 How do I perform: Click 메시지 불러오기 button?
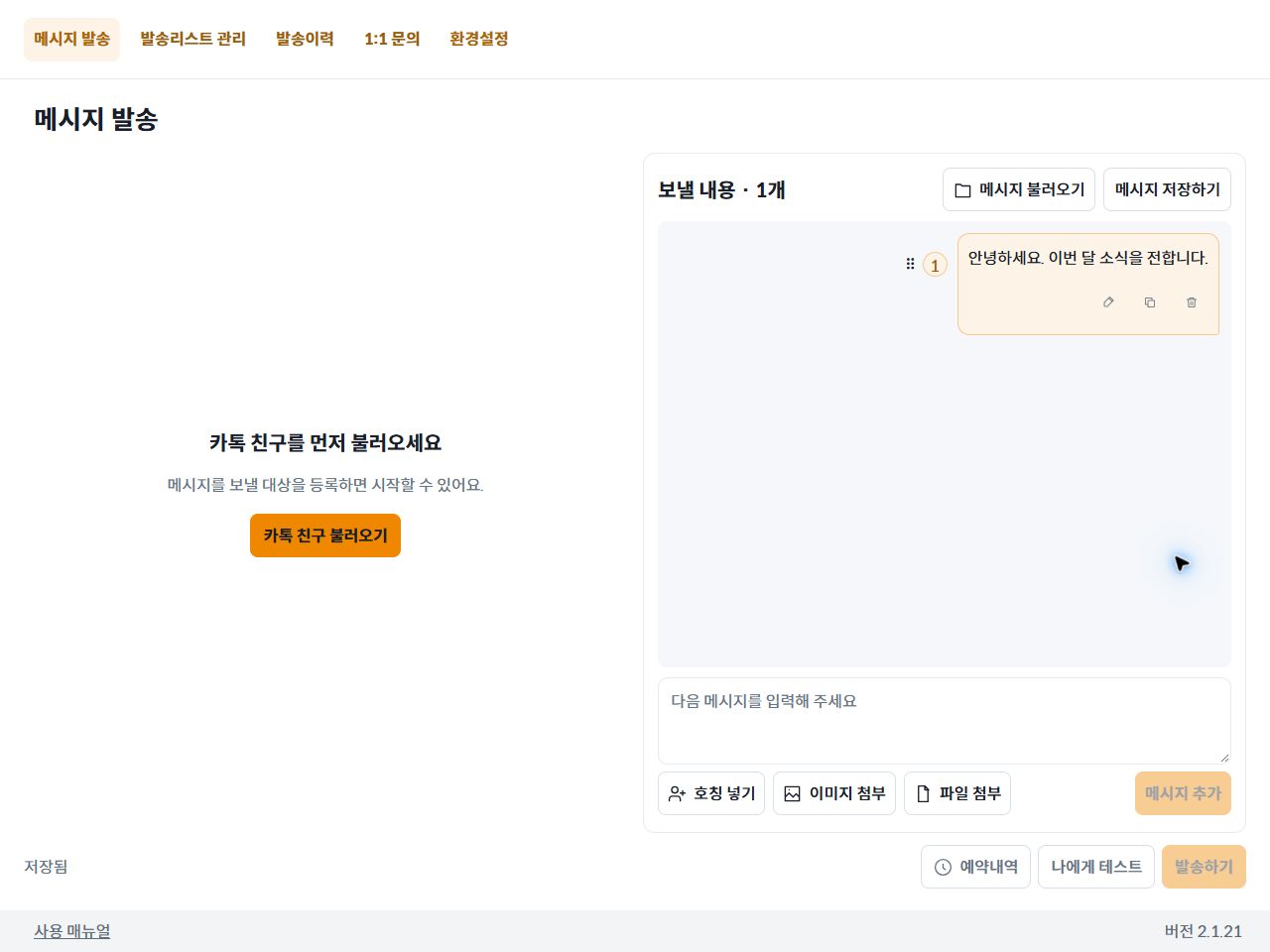(1019, 189)
